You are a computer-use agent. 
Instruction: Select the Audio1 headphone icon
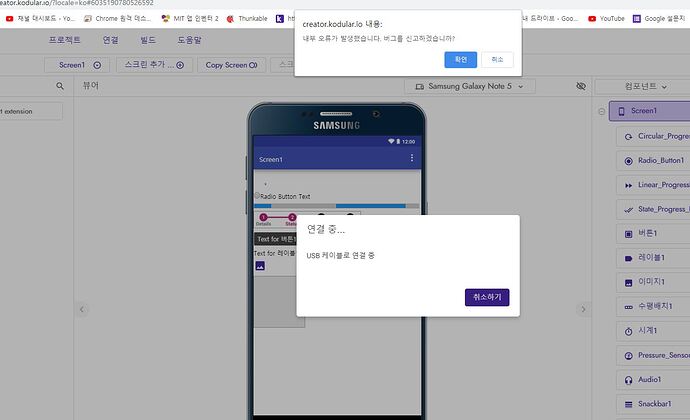(628, 380)
